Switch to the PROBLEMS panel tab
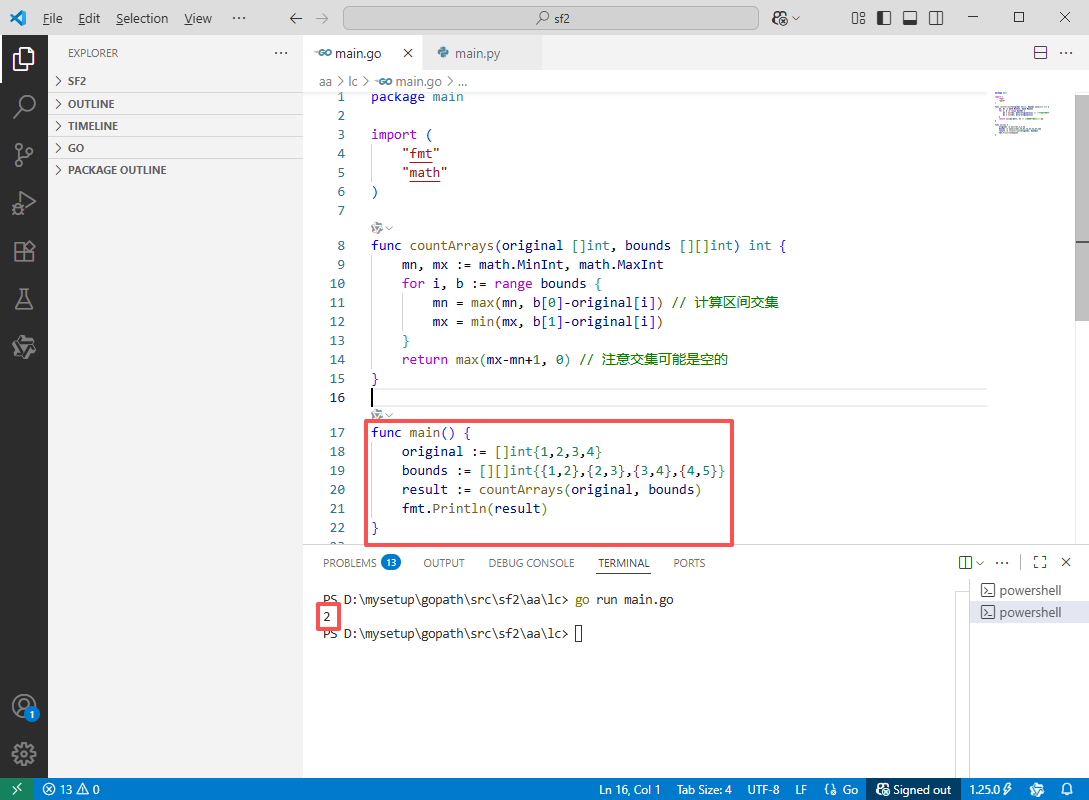 point(360,562)
